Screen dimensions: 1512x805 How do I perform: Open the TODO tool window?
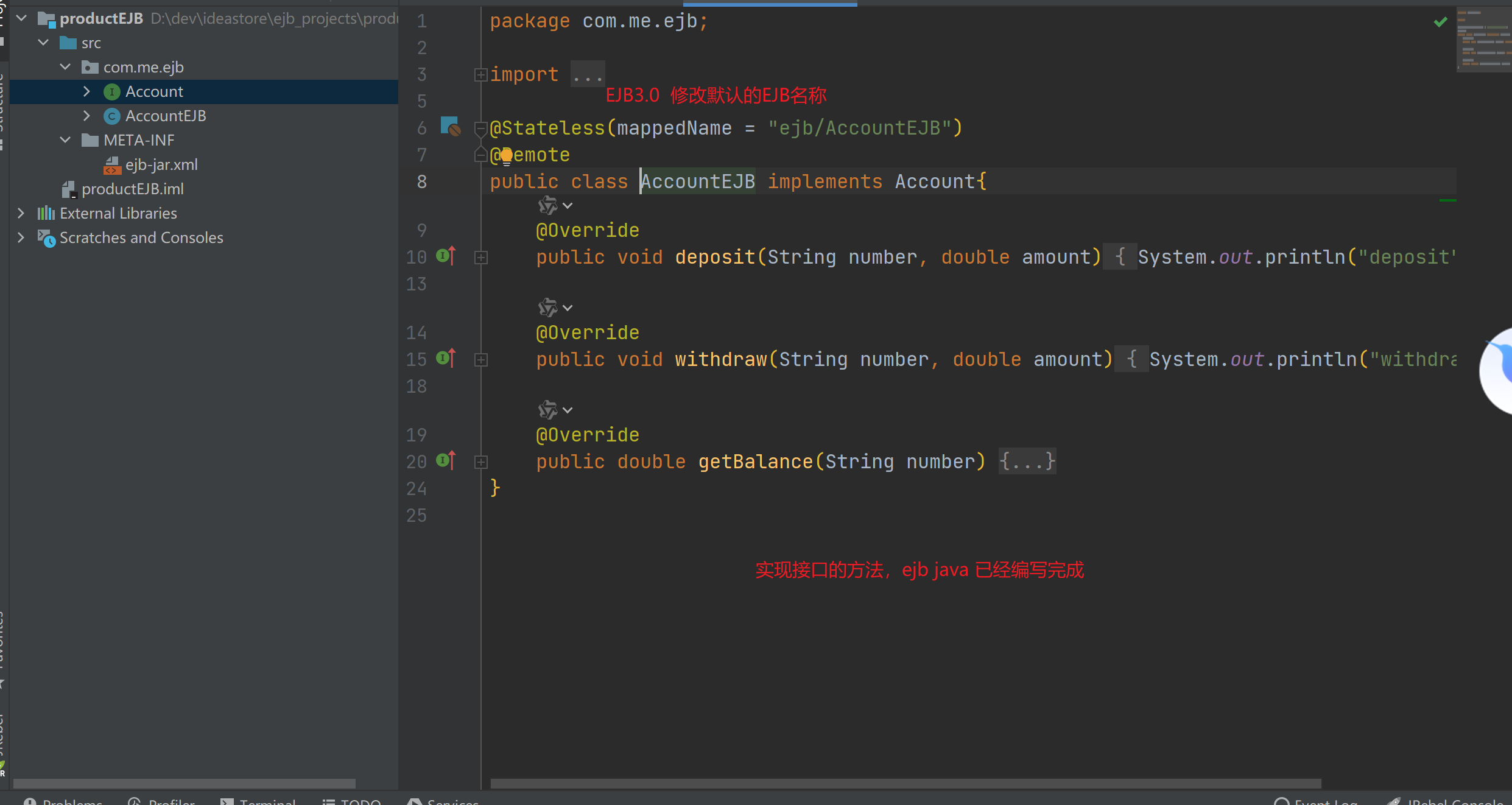tap(352, 801)
